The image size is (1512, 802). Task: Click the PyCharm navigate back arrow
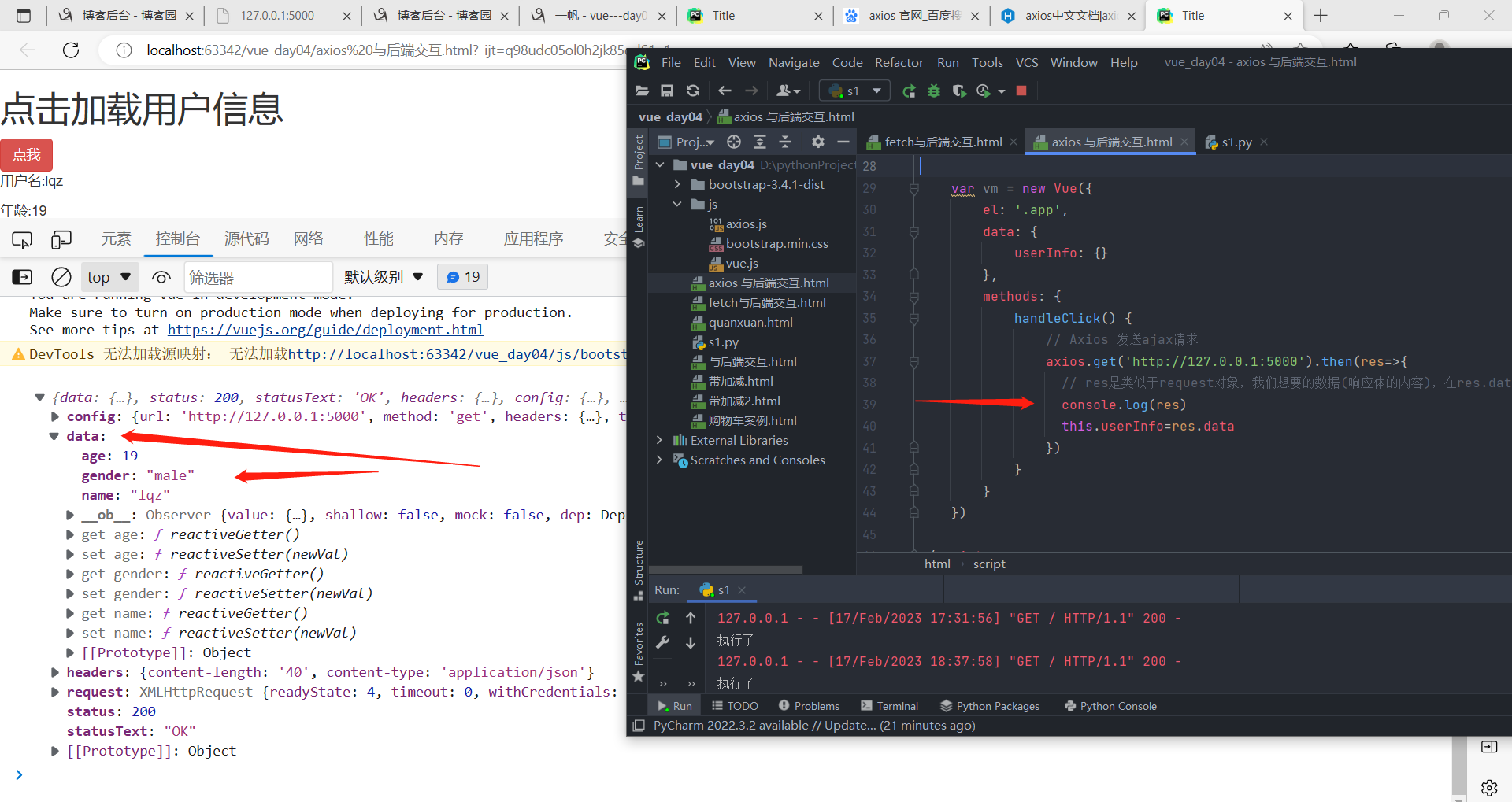[x=724, y=91]
